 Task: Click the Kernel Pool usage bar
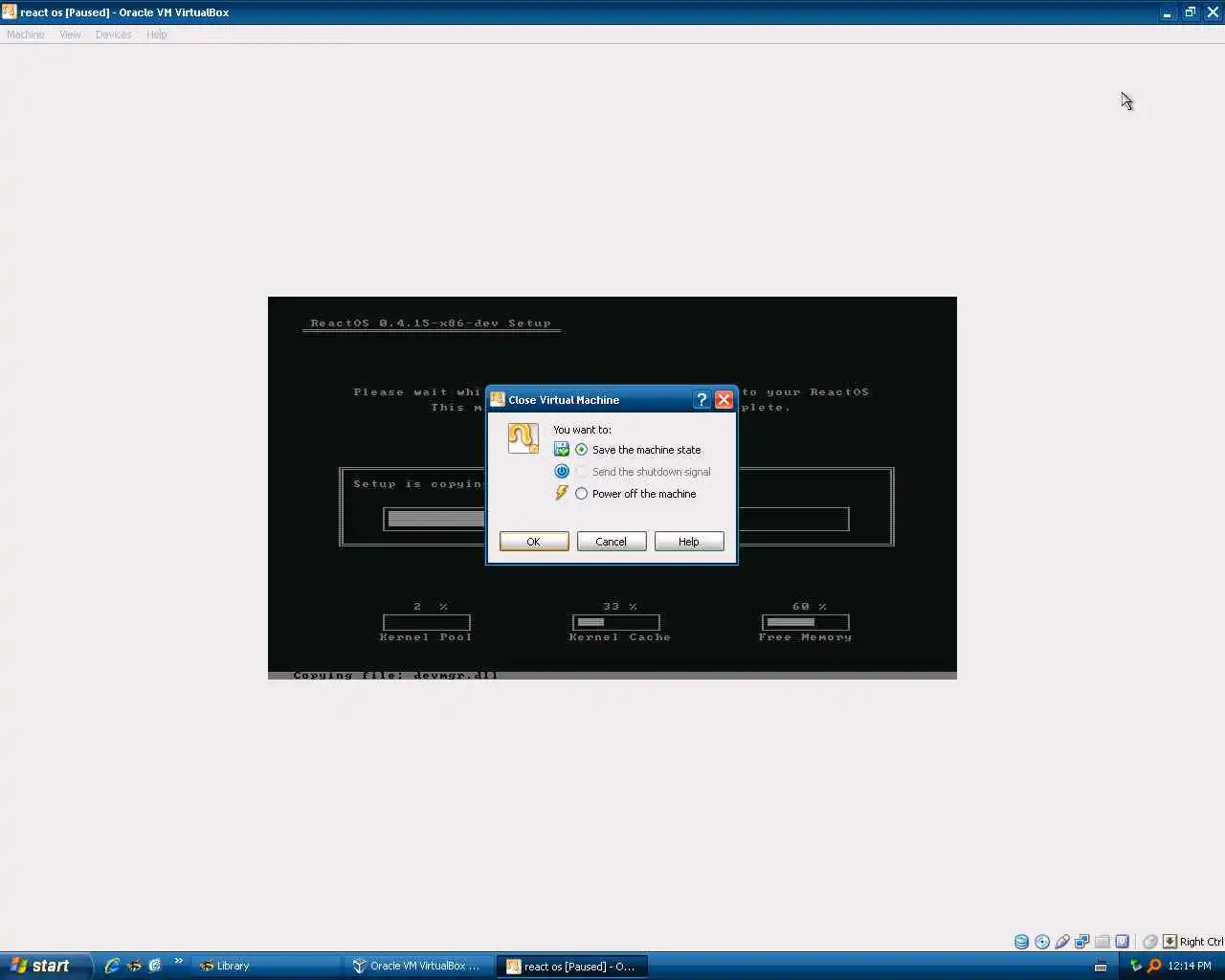click(x=427, y=622)
